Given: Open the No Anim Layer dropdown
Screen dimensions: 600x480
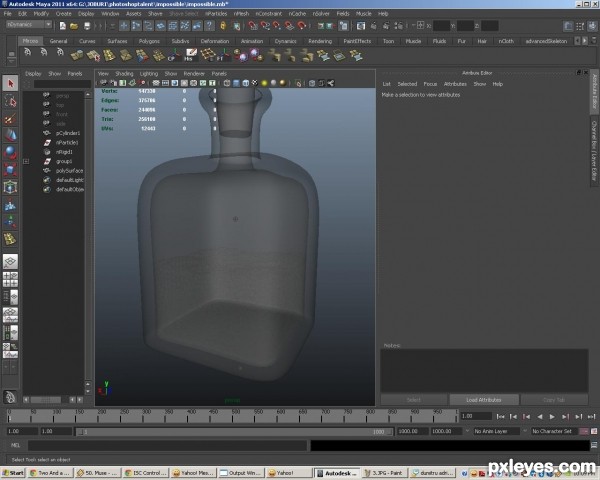Looking at the screenshot, I should point(496,431).
